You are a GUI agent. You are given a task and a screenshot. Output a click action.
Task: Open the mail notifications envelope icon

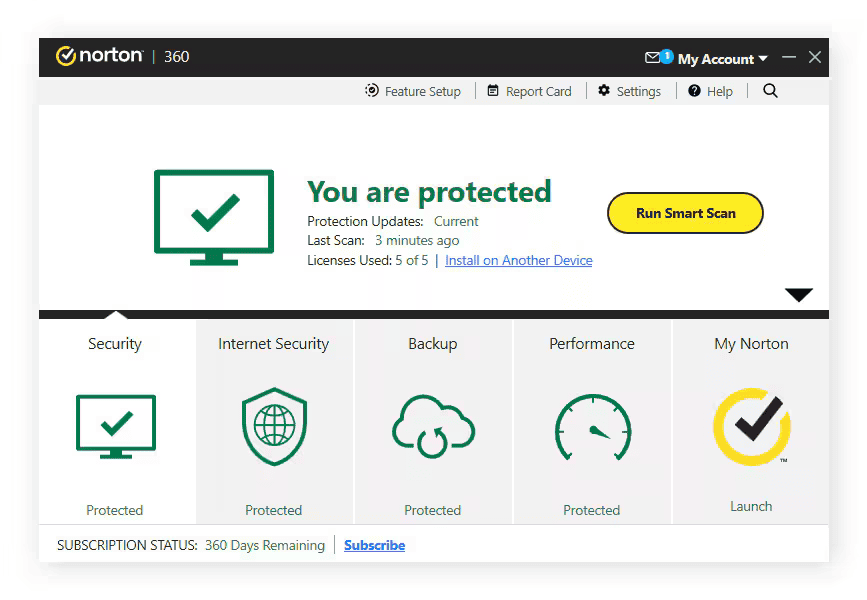[652, 58]
